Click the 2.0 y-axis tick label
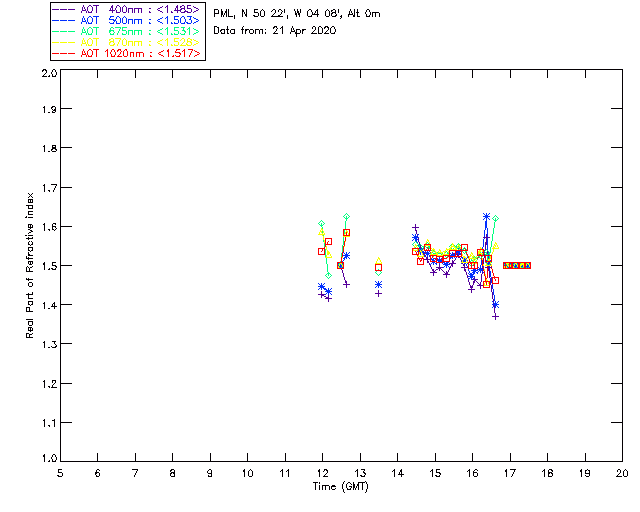Viewport: 640px width, 512px height. (x=49, y=74)
